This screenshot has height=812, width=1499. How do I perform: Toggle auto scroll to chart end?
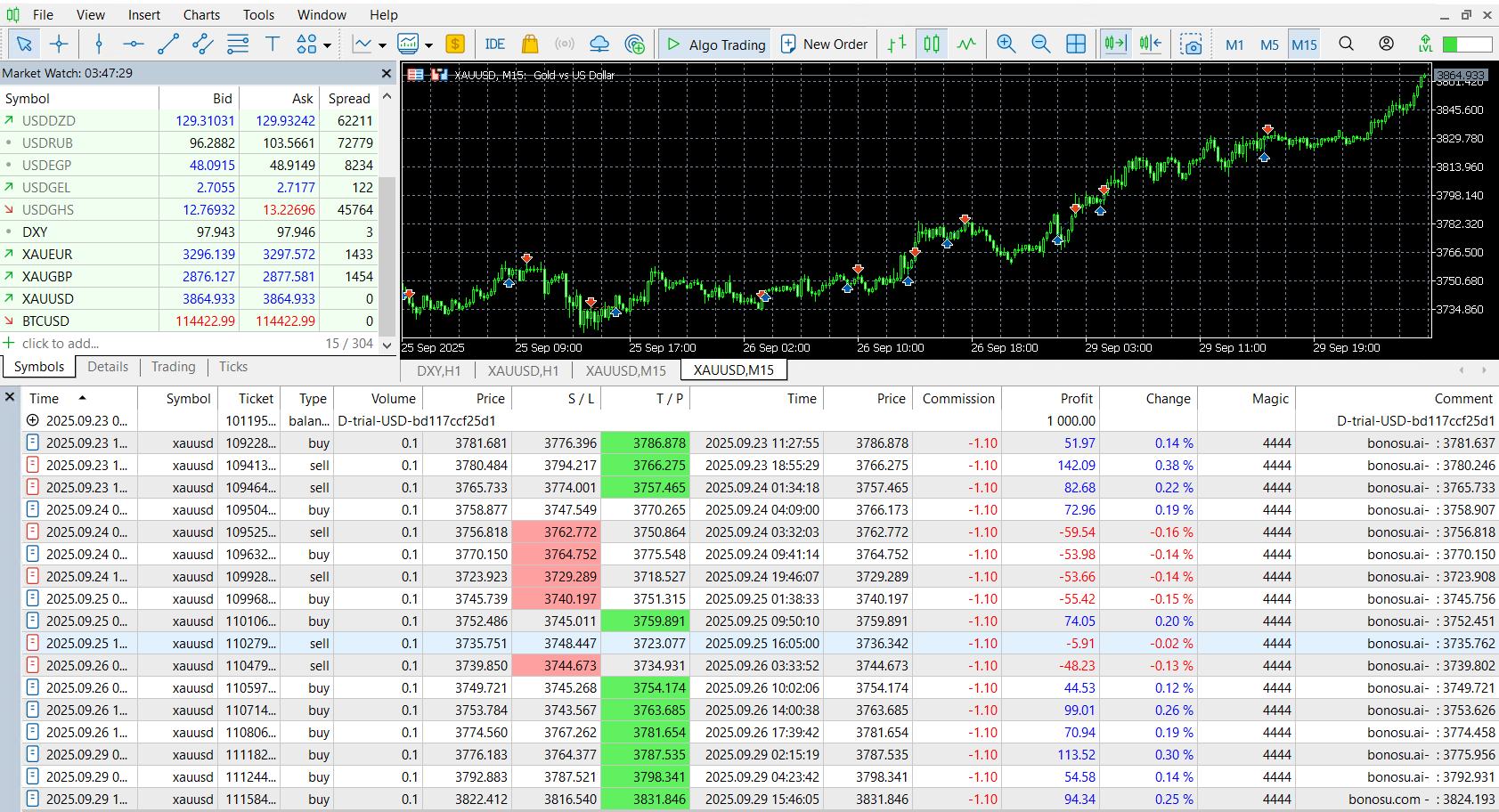coord(1113,43)
